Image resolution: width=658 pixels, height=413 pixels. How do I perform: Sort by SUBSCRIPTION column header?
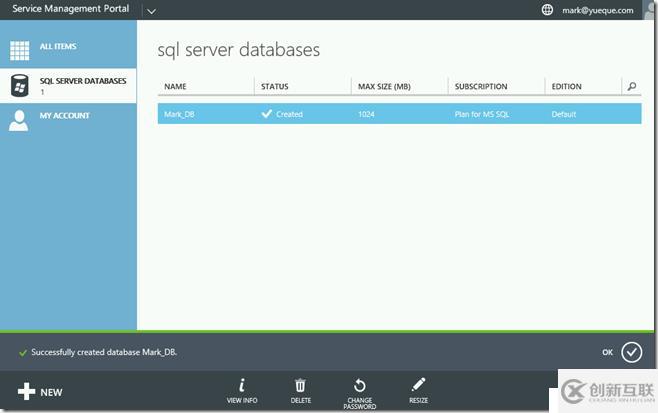coord(481,86)
